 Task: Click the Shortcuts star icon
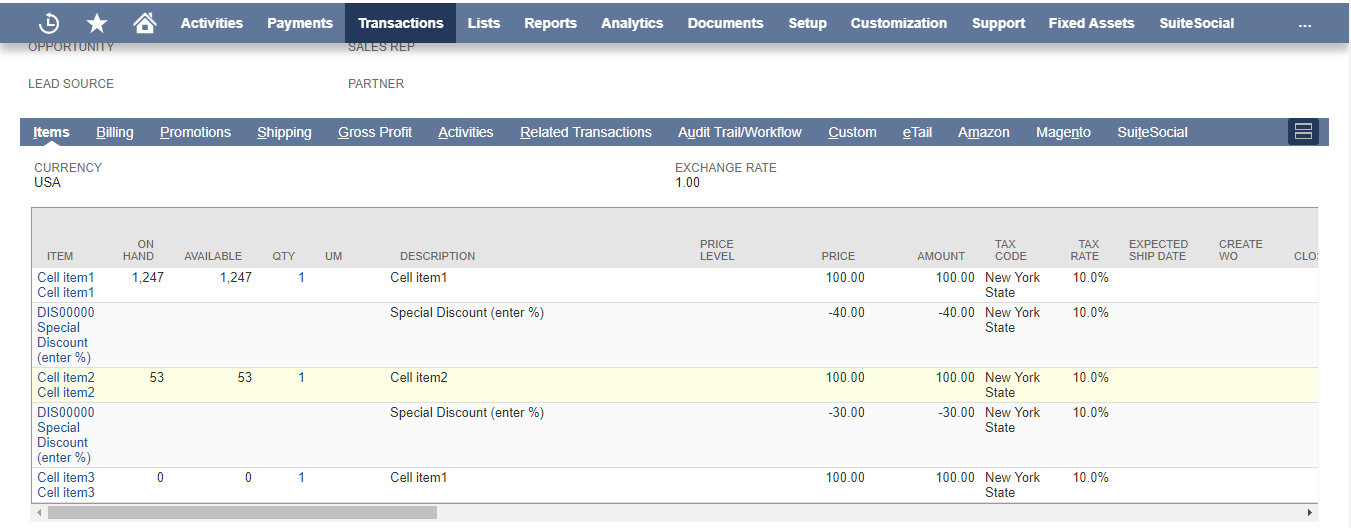pyautogui.click(x=97, y=23)
